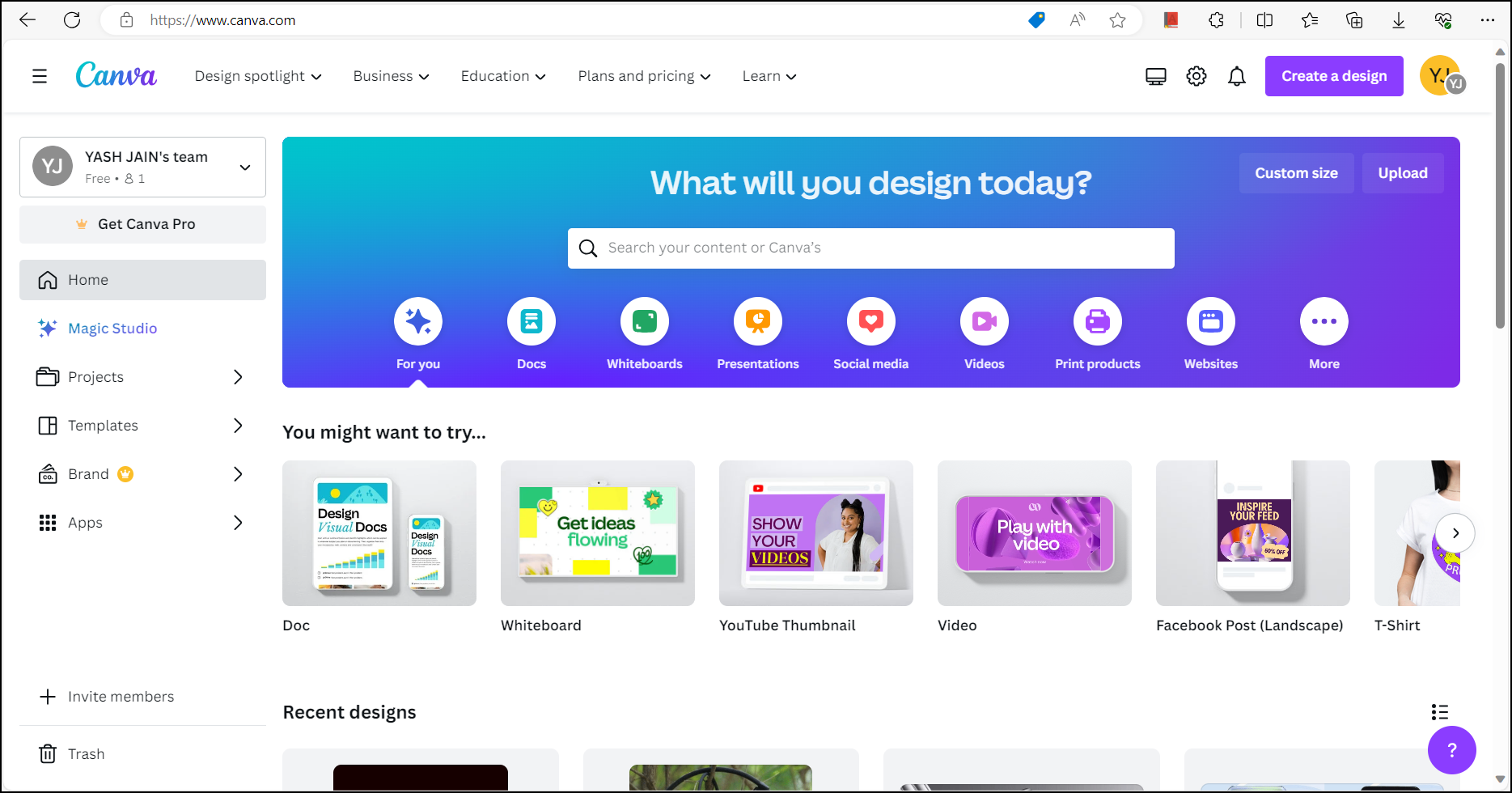Open the Social media designs icon
Screen dimensions: 1512x793
[x=870, y=320]
